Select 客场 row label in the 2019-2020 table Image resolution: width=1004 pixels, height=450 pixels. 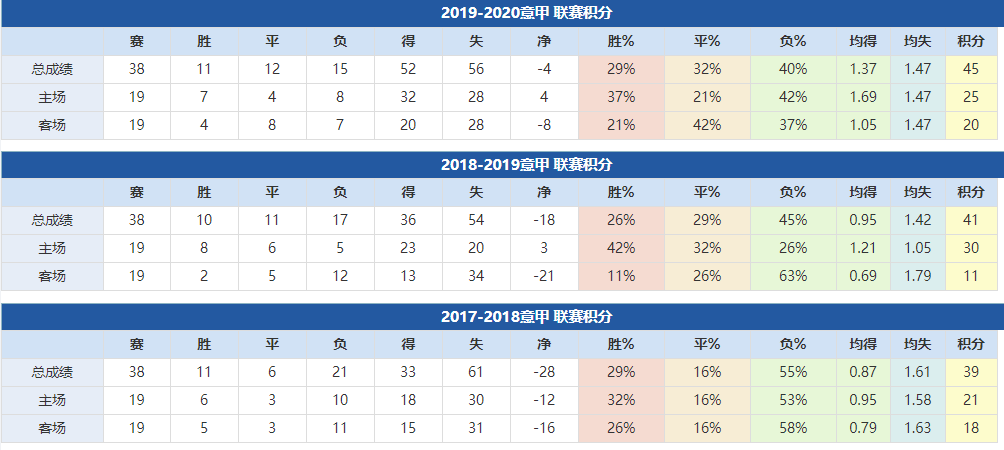coord(52,125)
